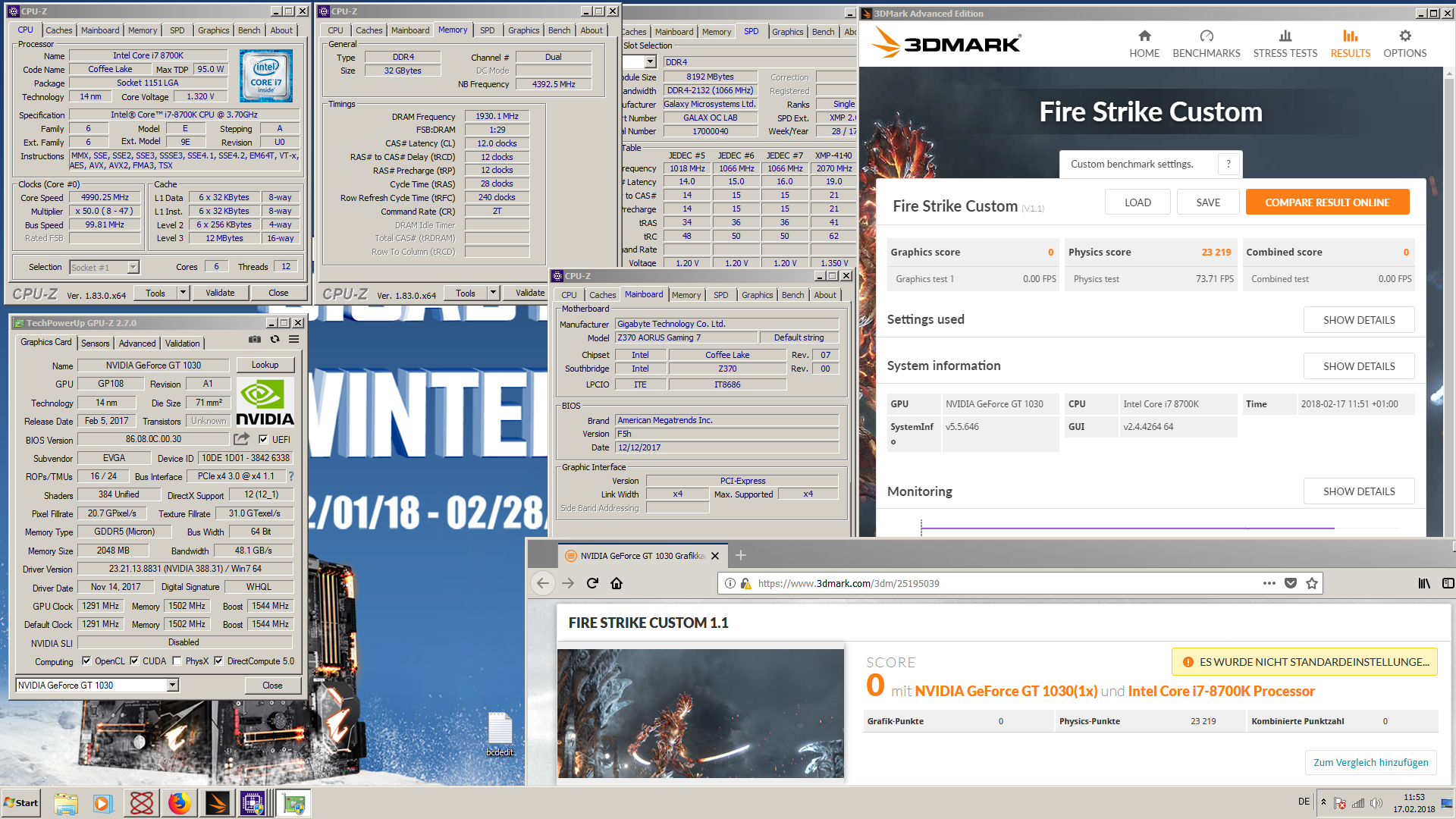
Task: Open Firefox from the taskbar
Action: [x=180, y=803]
